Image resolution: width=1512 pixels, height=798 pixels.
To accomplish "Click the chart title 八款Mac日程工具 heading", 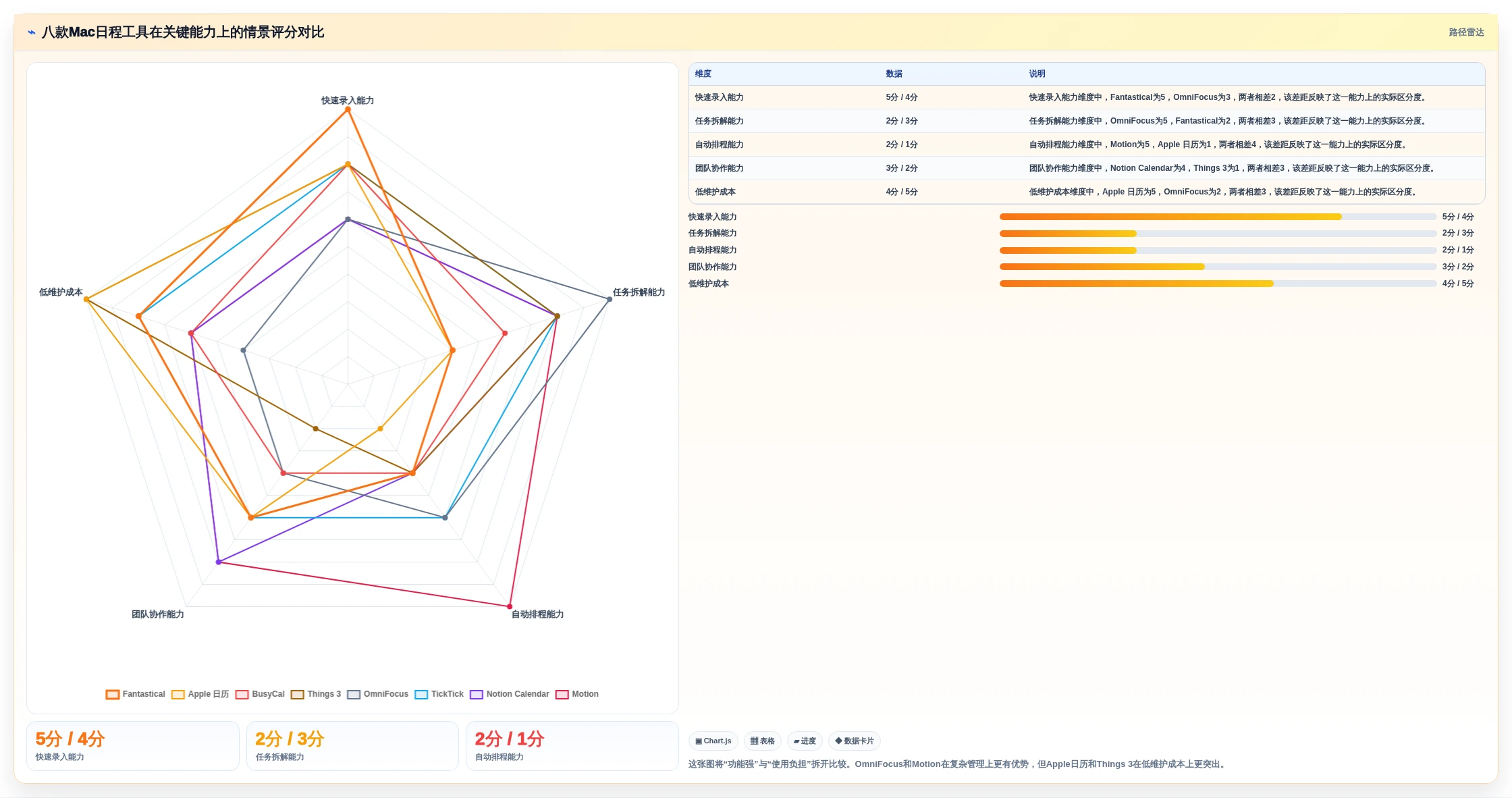I will [x=183, y=32].
